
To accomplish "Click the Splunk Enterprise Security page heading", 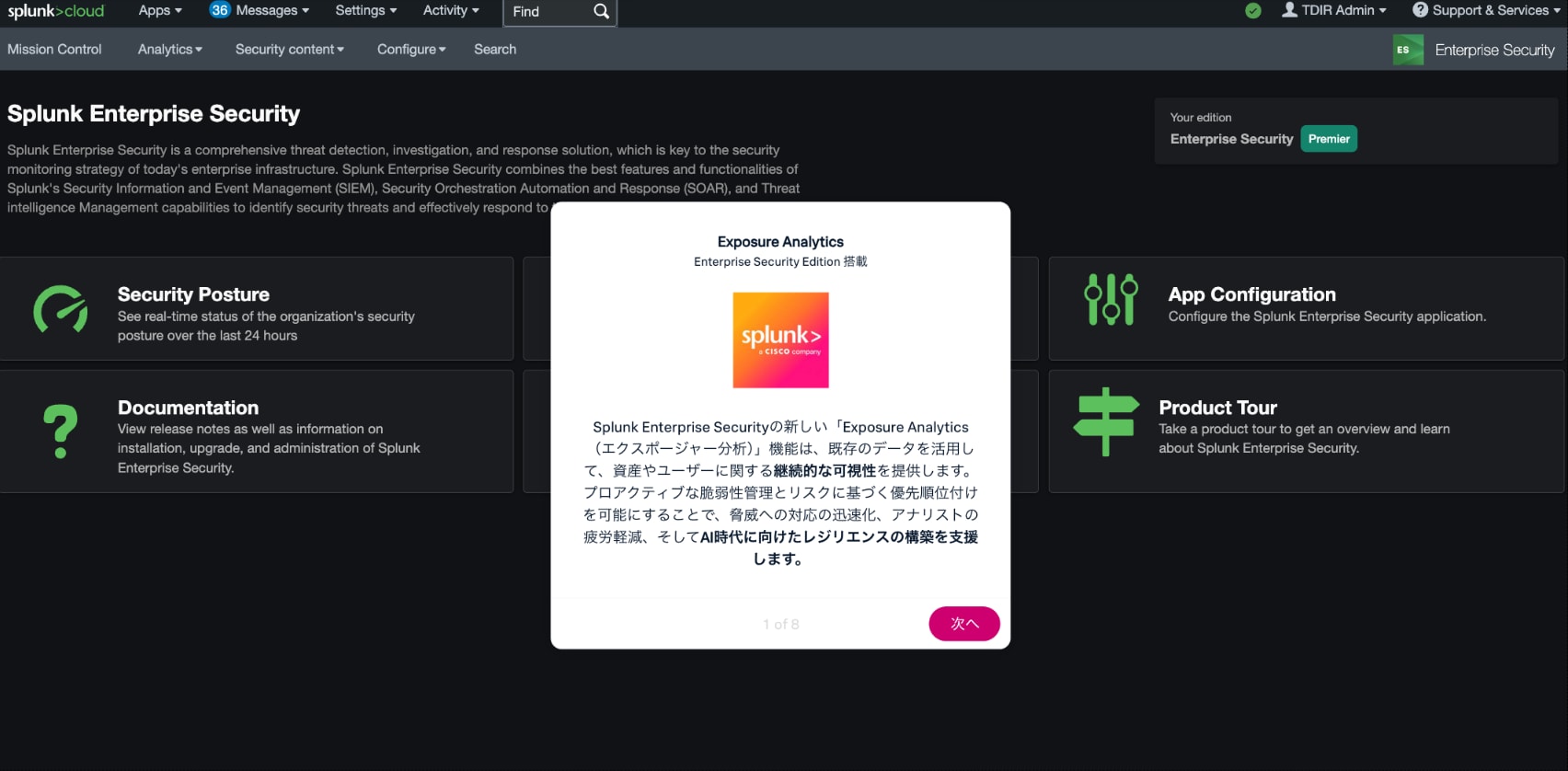I will coord(154,114).
